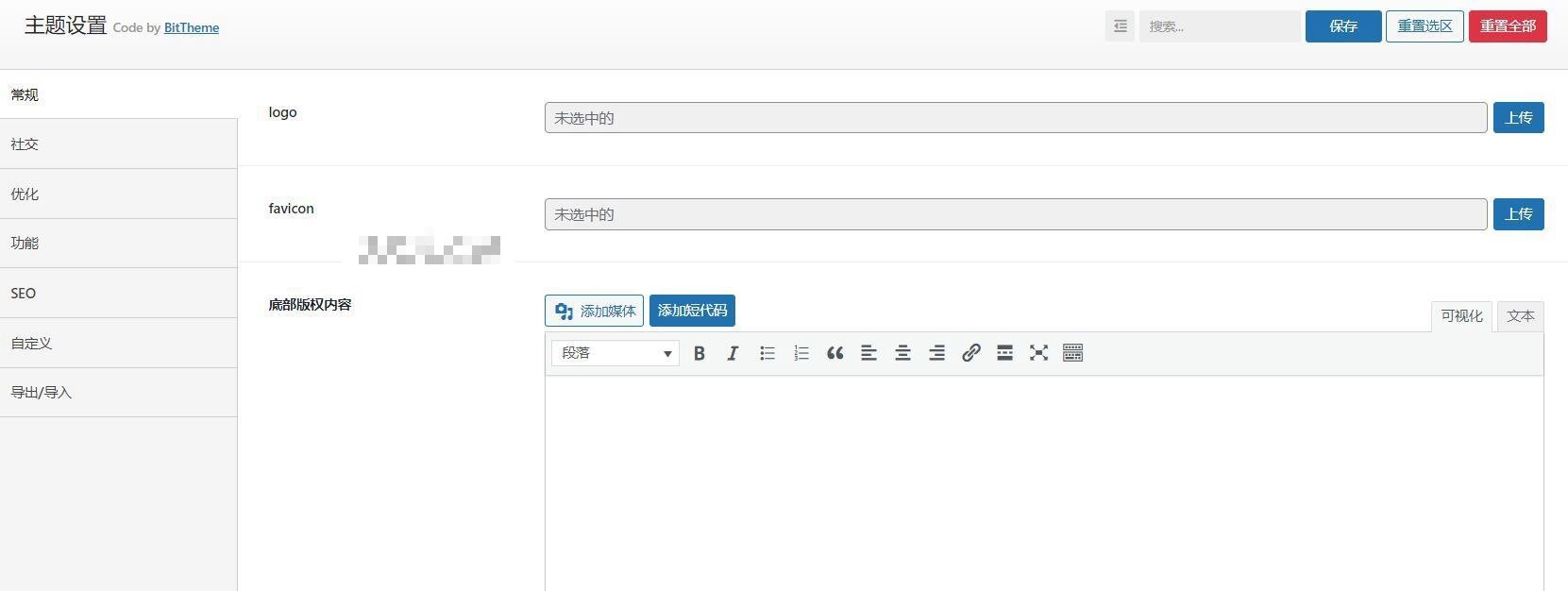
Task: Collapse the settings sidebar with top icon
Action: pos(1120,26)
